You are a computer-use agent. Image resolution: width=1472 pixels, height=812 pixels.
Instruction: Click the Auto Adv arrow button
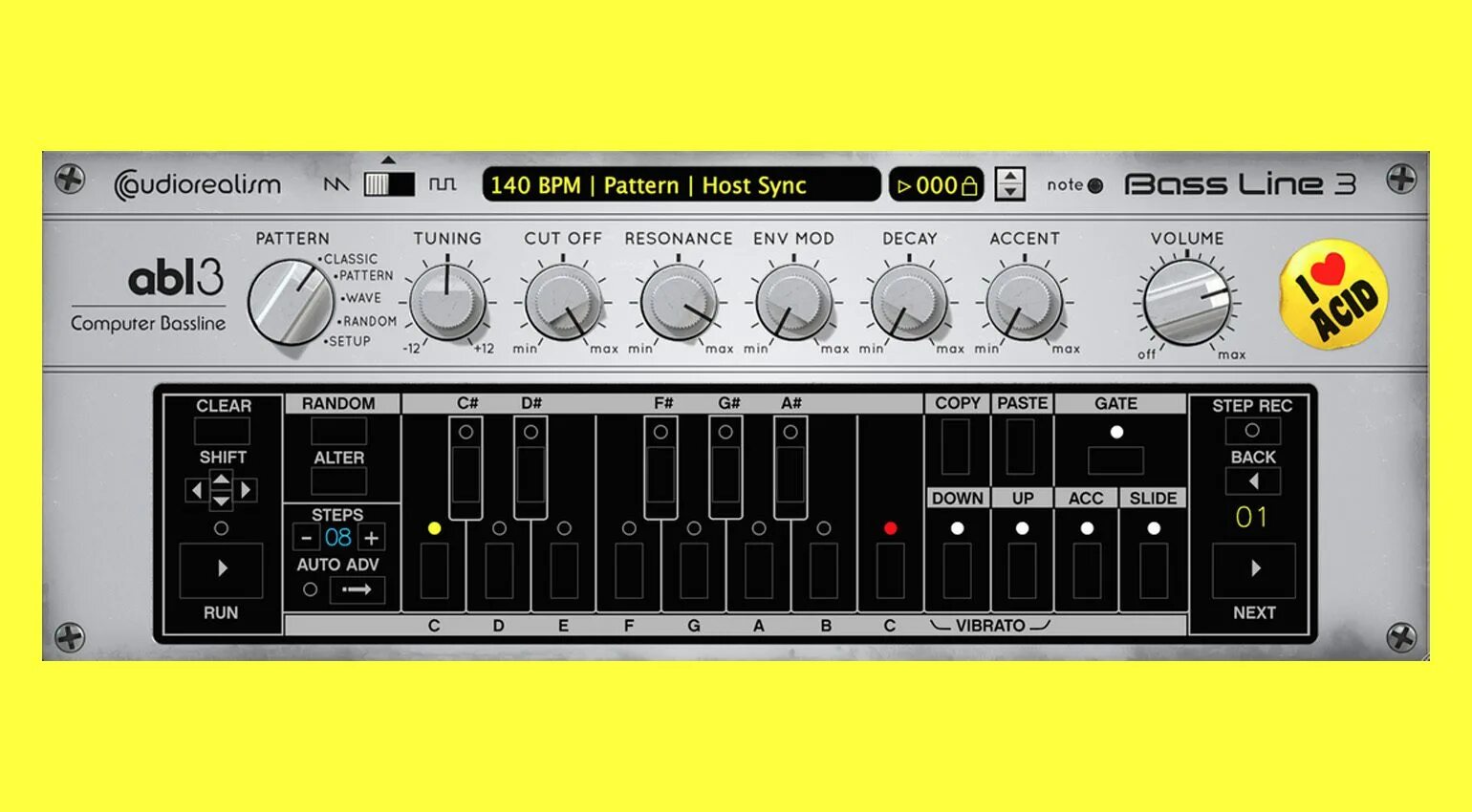coord(357,589)
